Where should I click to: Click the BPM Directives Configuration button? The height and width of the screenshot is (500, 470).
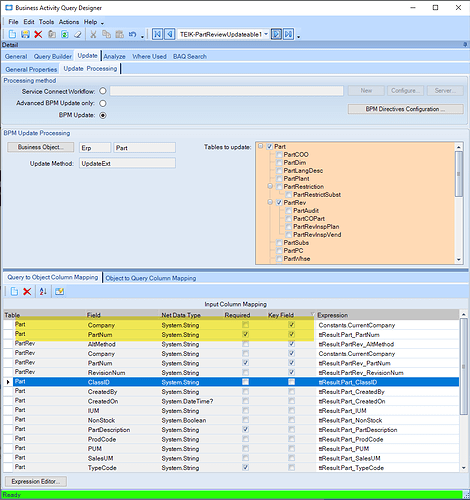[x=406, y=109]
